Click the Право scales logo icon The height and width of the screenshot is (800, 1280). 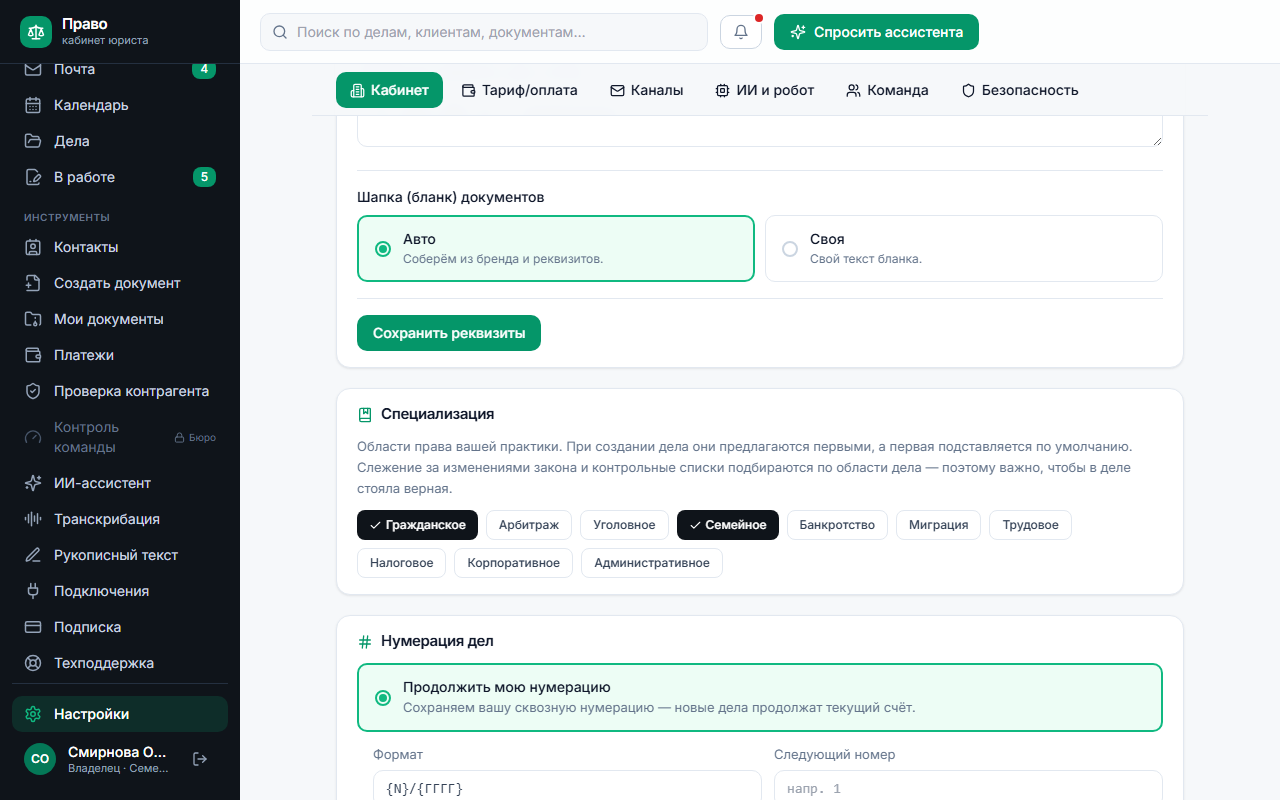[36, 32]
